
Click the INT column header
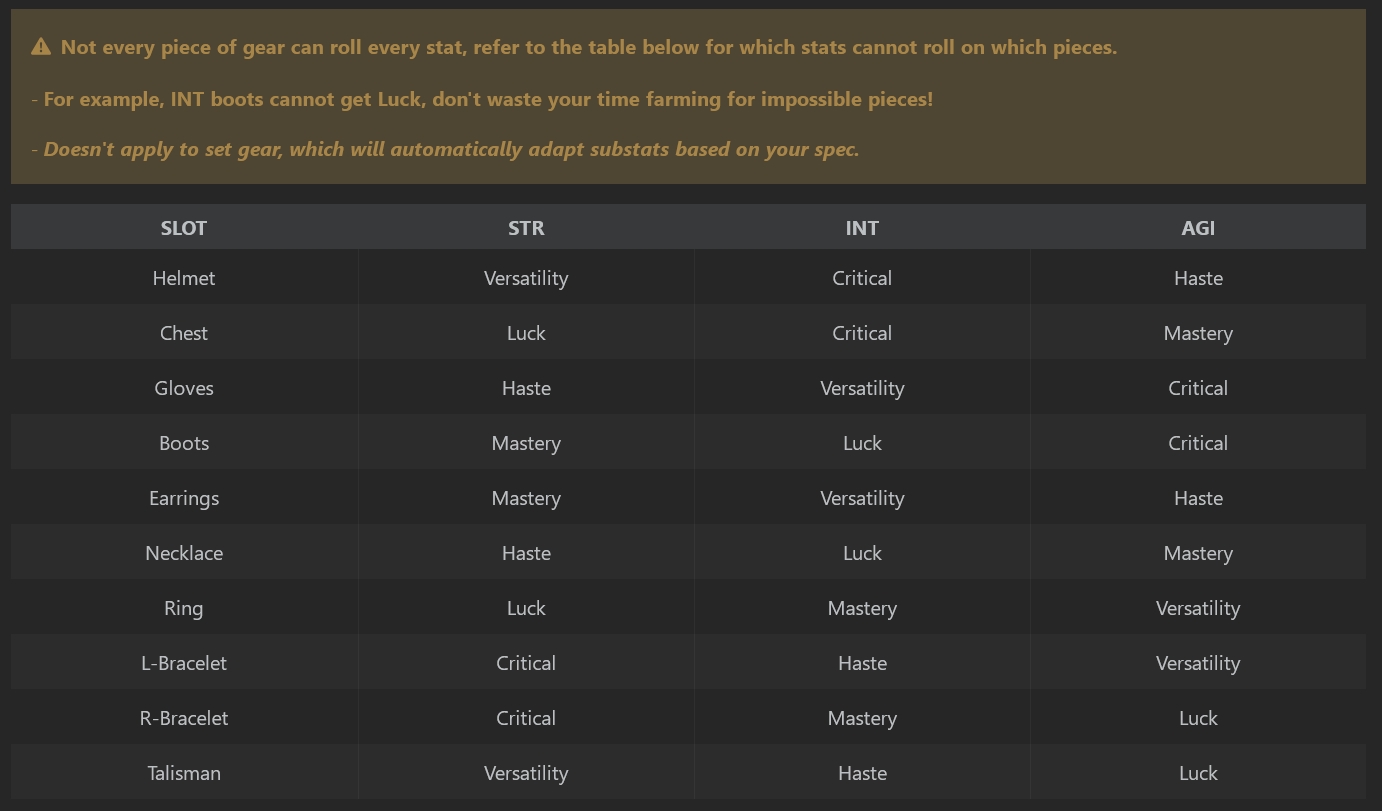pyautogui.click(x=862, y=228)
